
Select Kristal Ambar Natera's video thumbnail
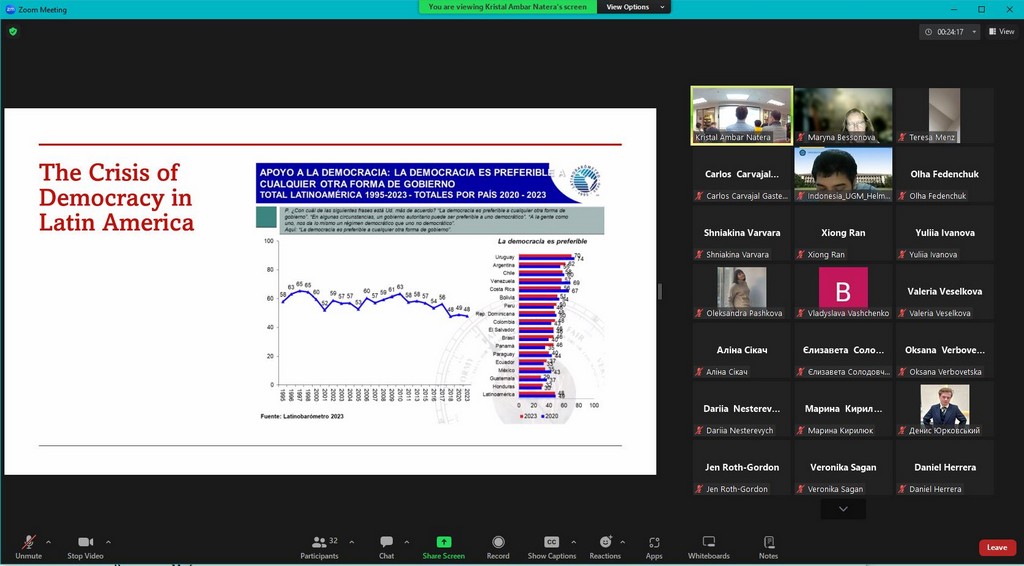tap(741, 115)
